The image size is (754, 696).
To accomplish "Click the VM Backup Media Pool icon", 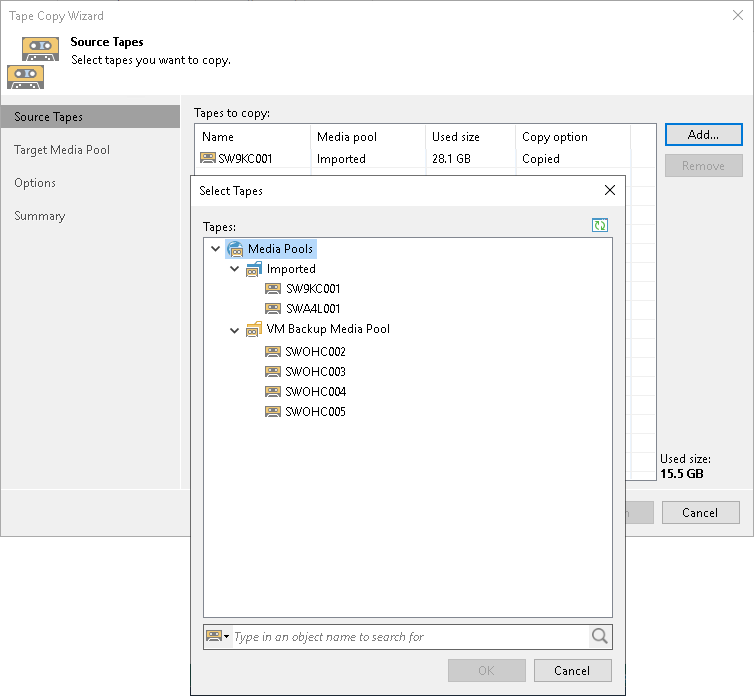I will click(254, 329).
